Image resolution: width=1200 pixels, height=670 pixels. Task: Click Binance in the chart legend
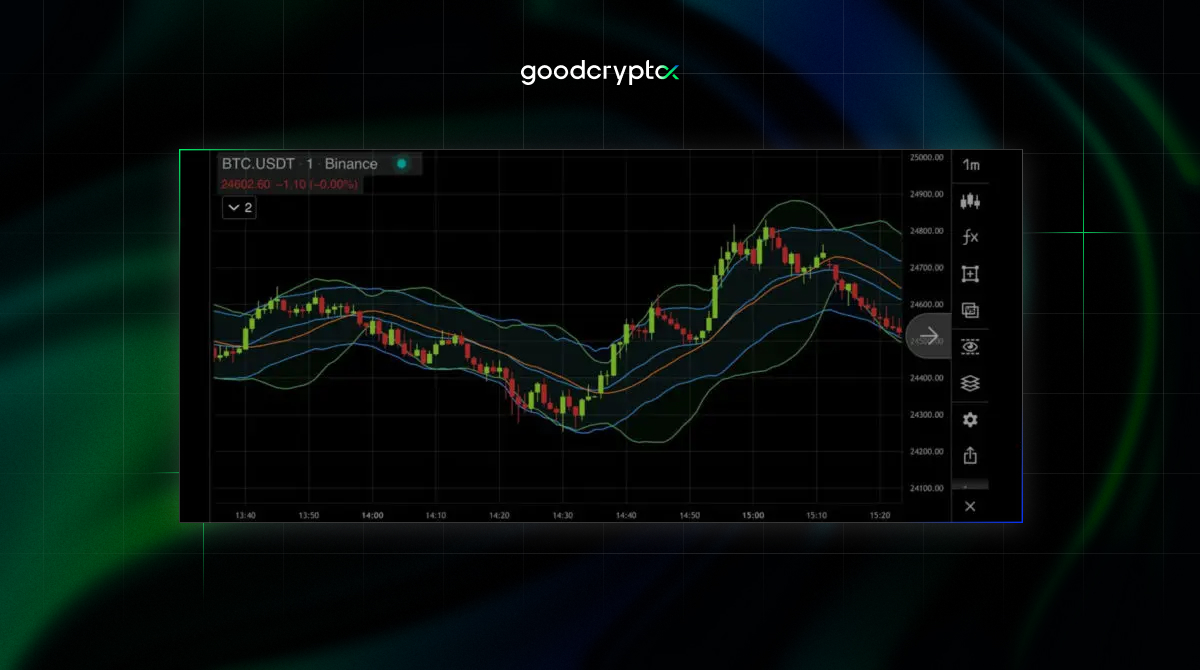tap(351, 163)
